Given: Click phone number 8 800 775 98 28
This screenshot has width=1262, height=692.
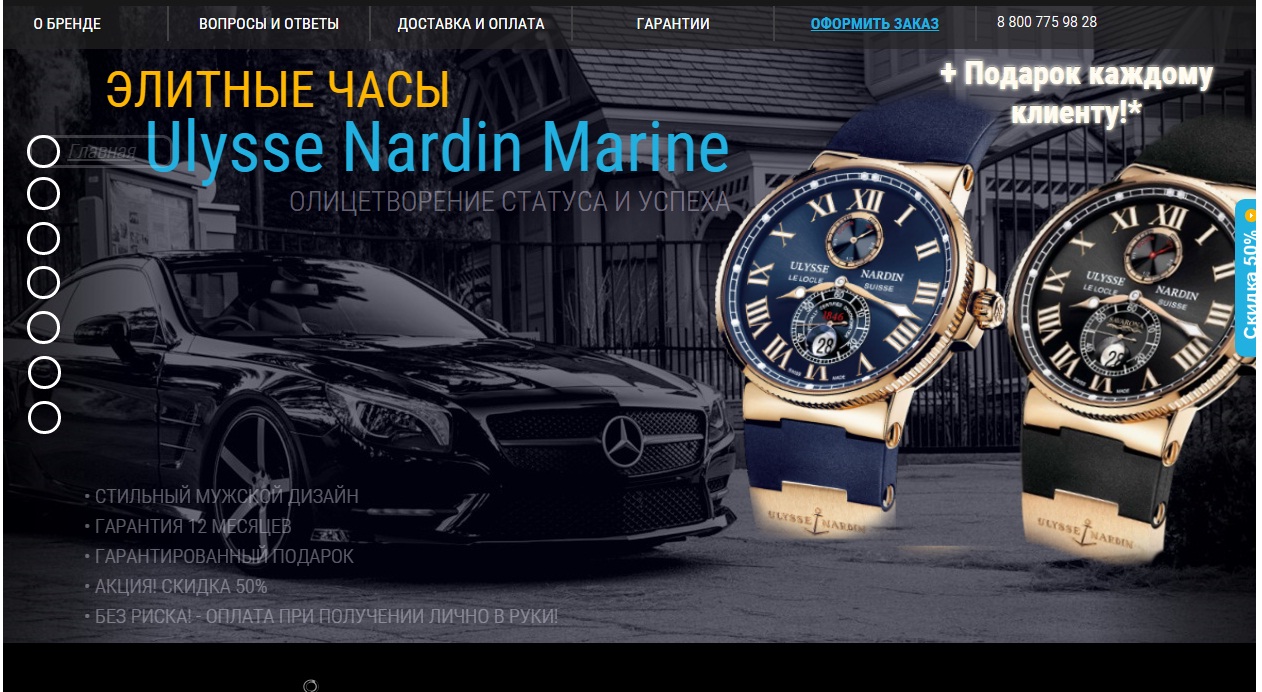Looking at the screenshot, I should pos(1047,22).
